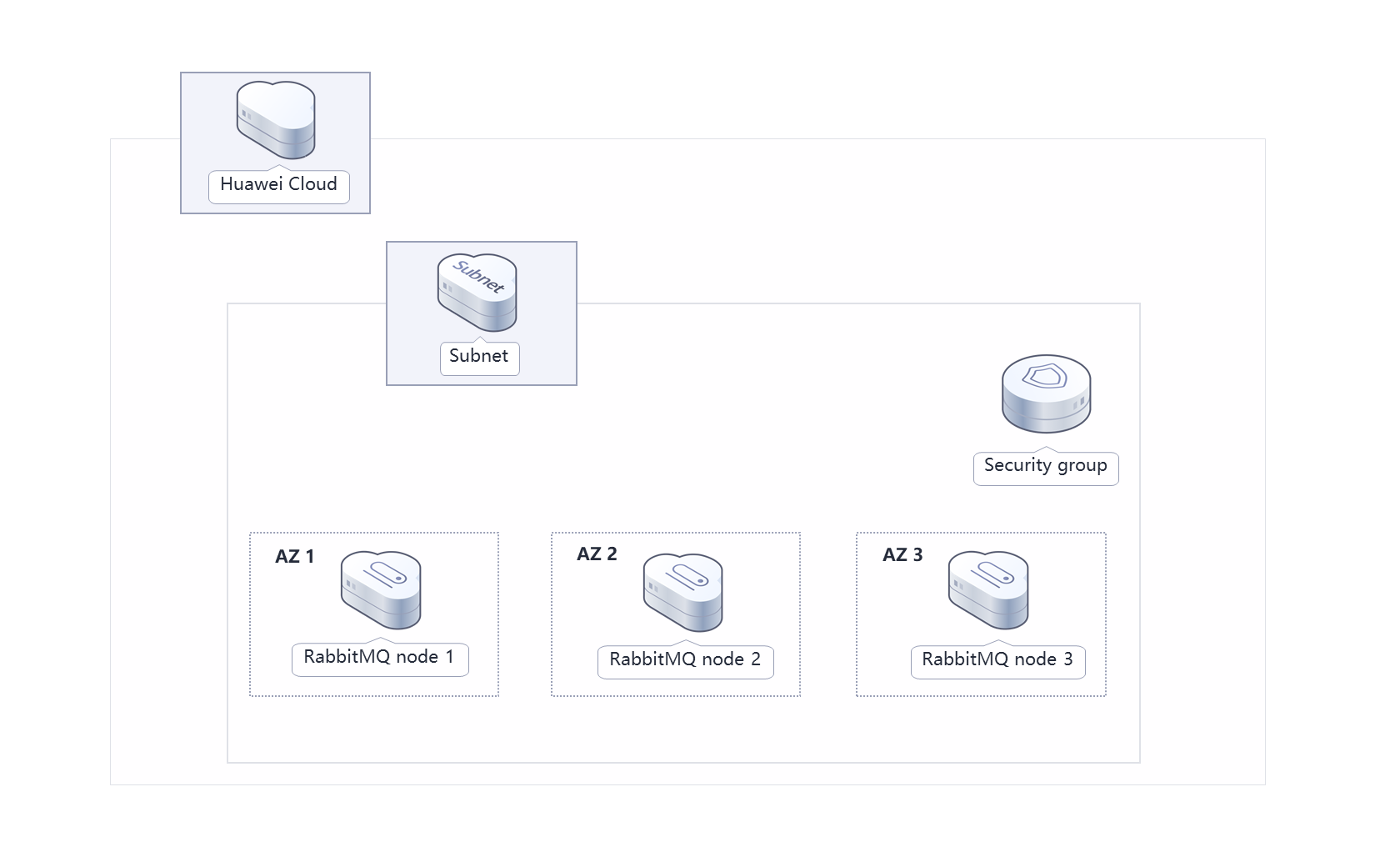Click the Huawei Cloud text label
Viewport: 1400px width, 867px height.
[277, 185]
